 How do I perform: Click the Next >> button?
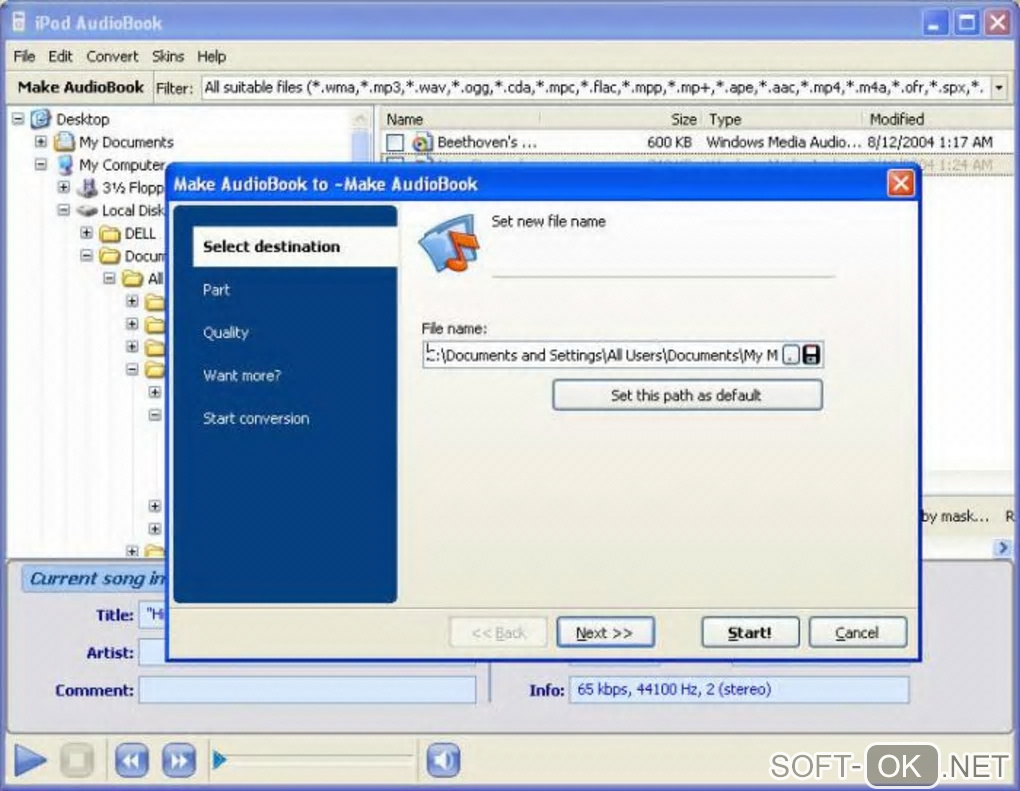click(606, 632)
